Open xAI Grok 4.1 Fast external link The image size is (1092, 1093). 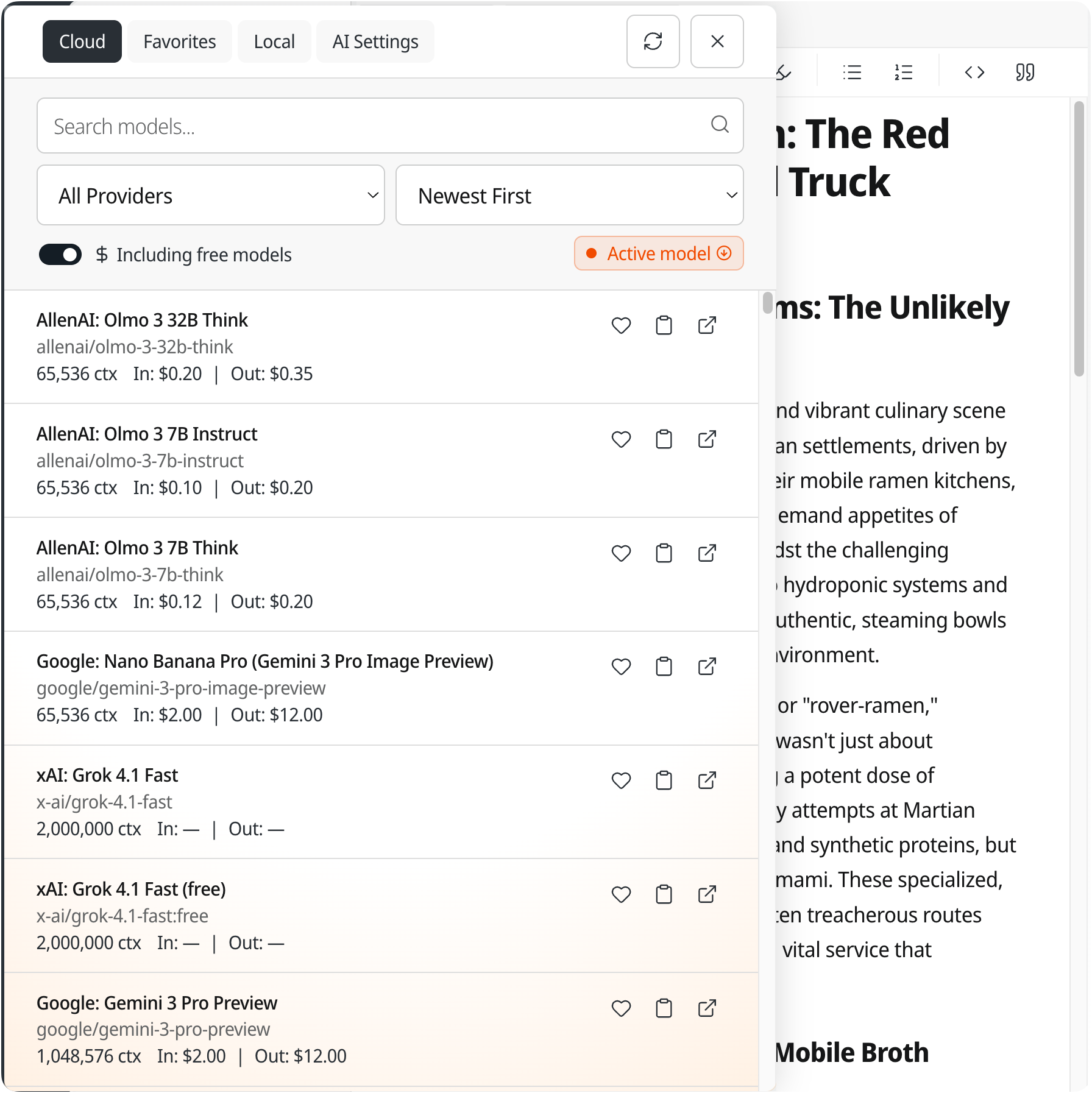707,781
